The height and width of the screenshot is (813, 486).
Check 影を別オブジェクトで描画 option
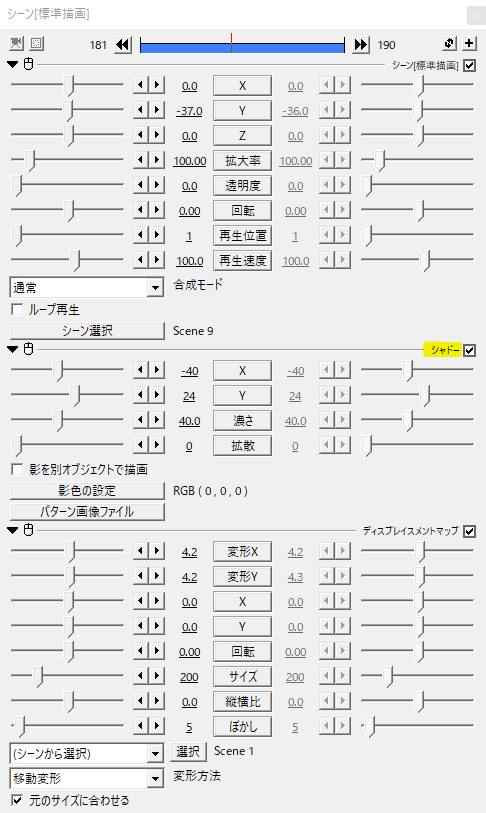(x=17, y=469)
